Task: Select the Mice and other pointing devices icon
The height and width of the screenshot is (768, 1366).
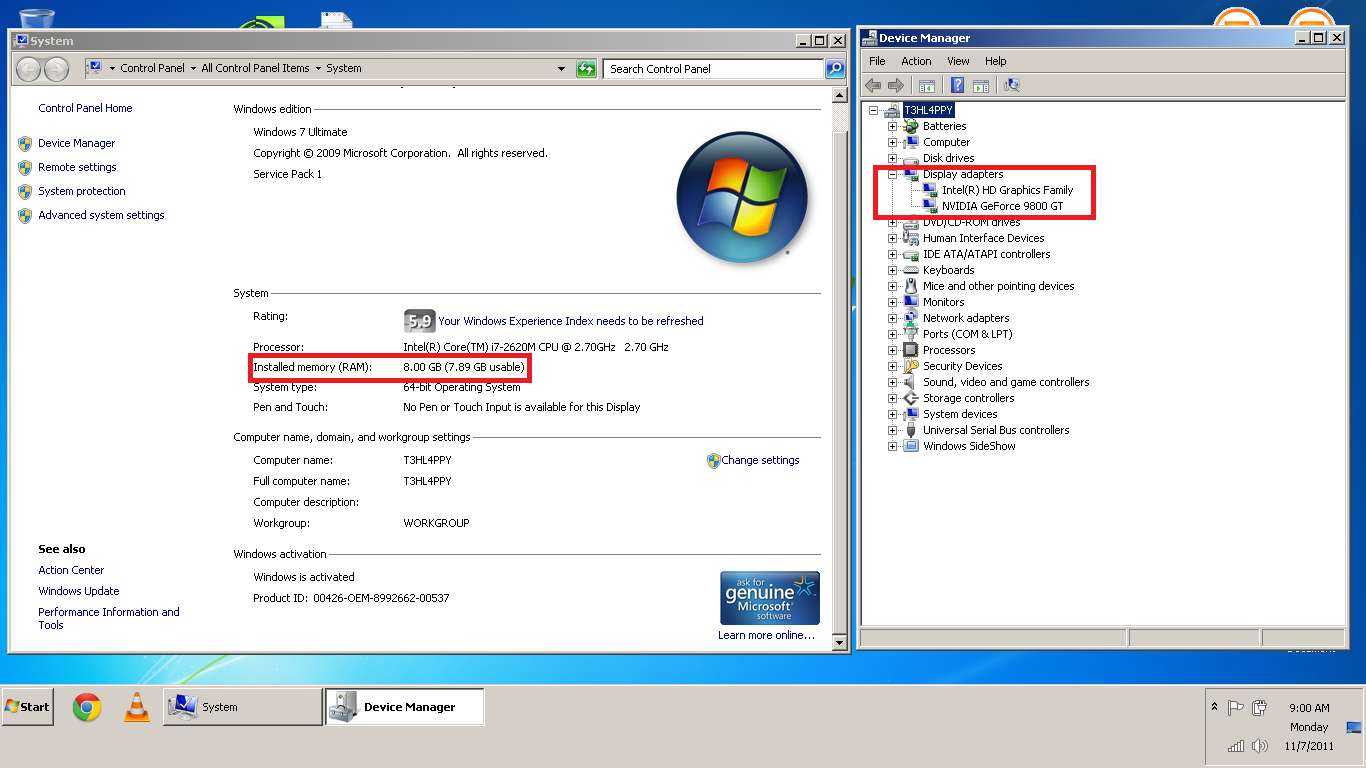Action: point(911,286)
